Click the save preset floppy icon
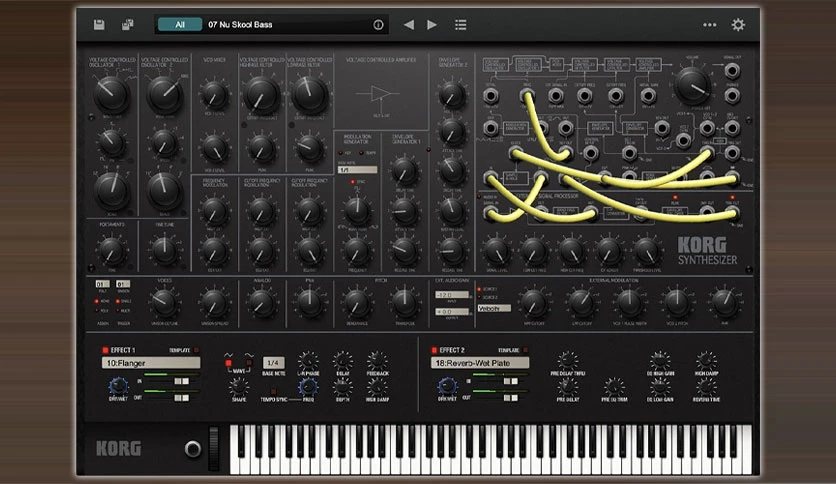 pos(99,25)
